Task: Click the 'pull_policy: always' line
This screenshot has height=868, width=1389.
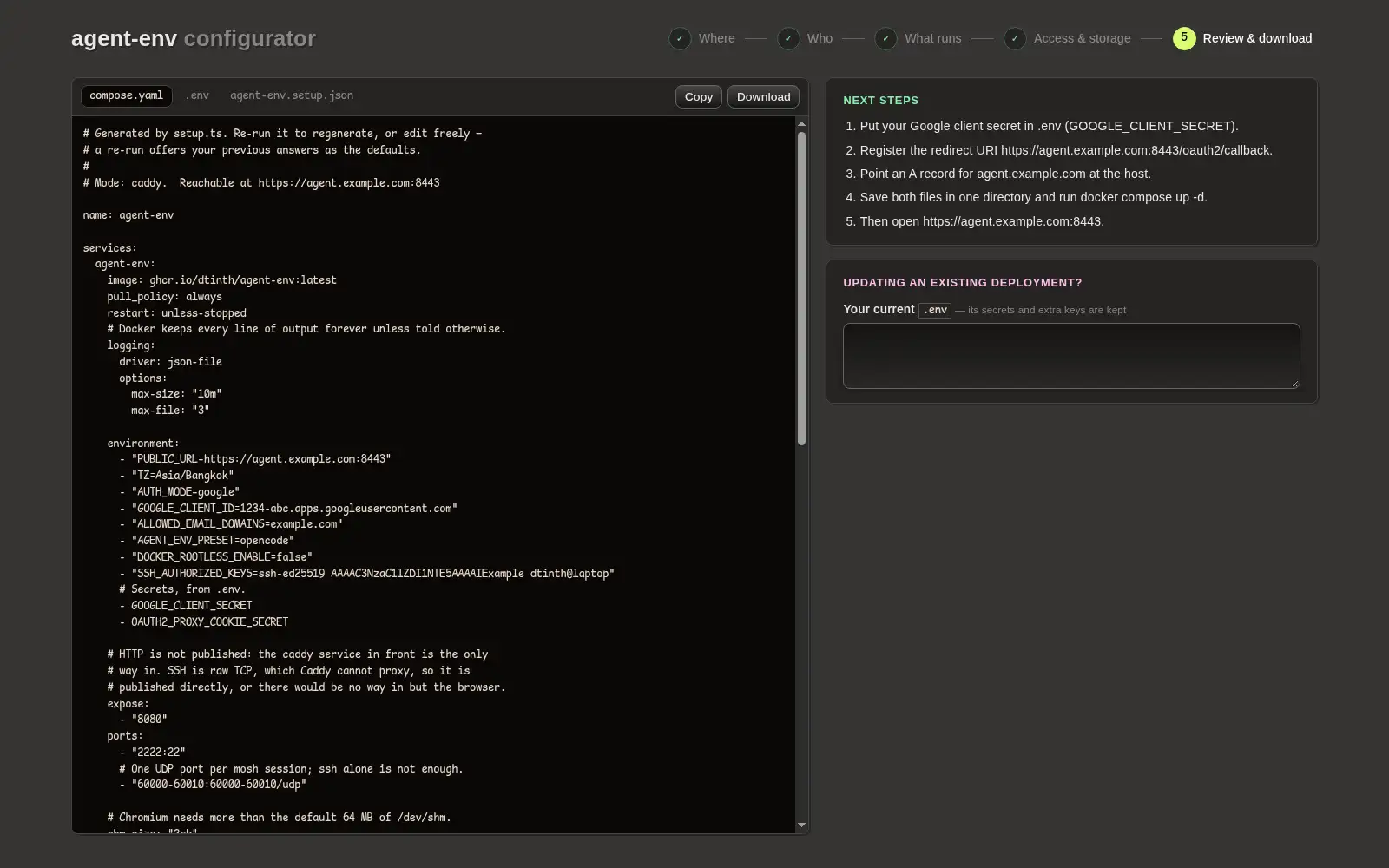Action: [164, 297]
